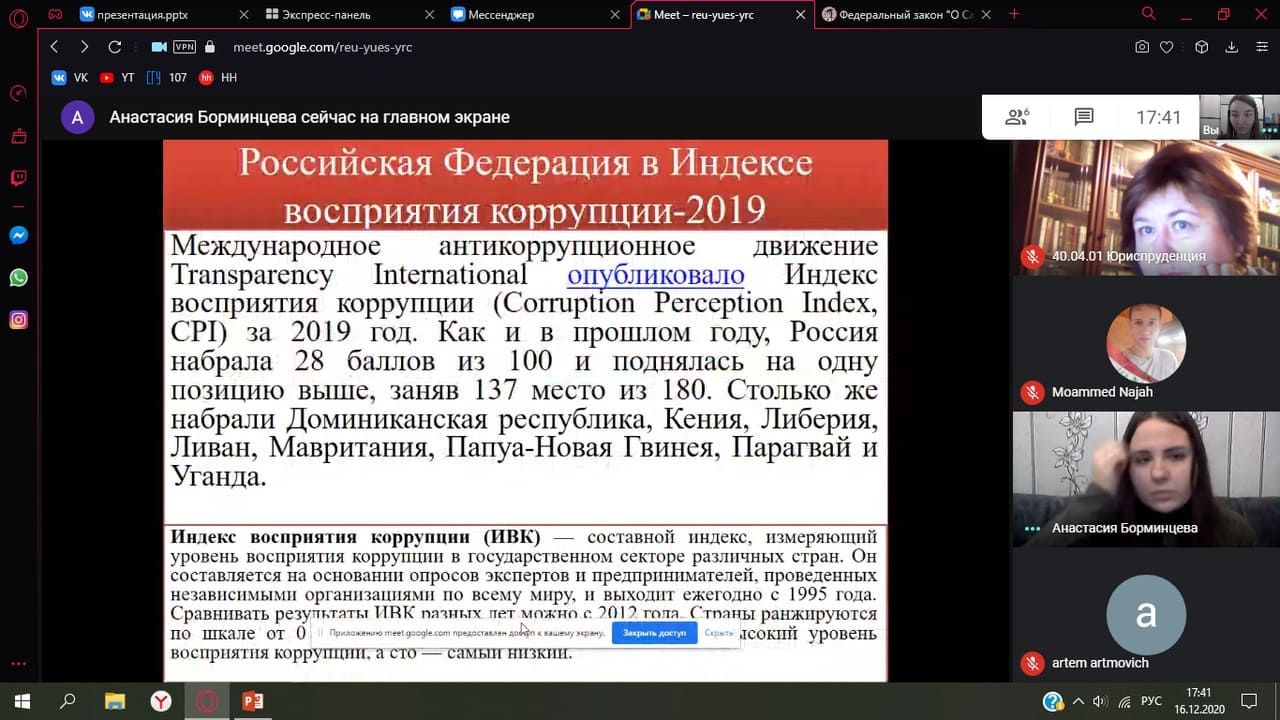Open Facebook Messenger in Opera sidebar
The image size is (1280, 720).
click(x=18, y=236)
